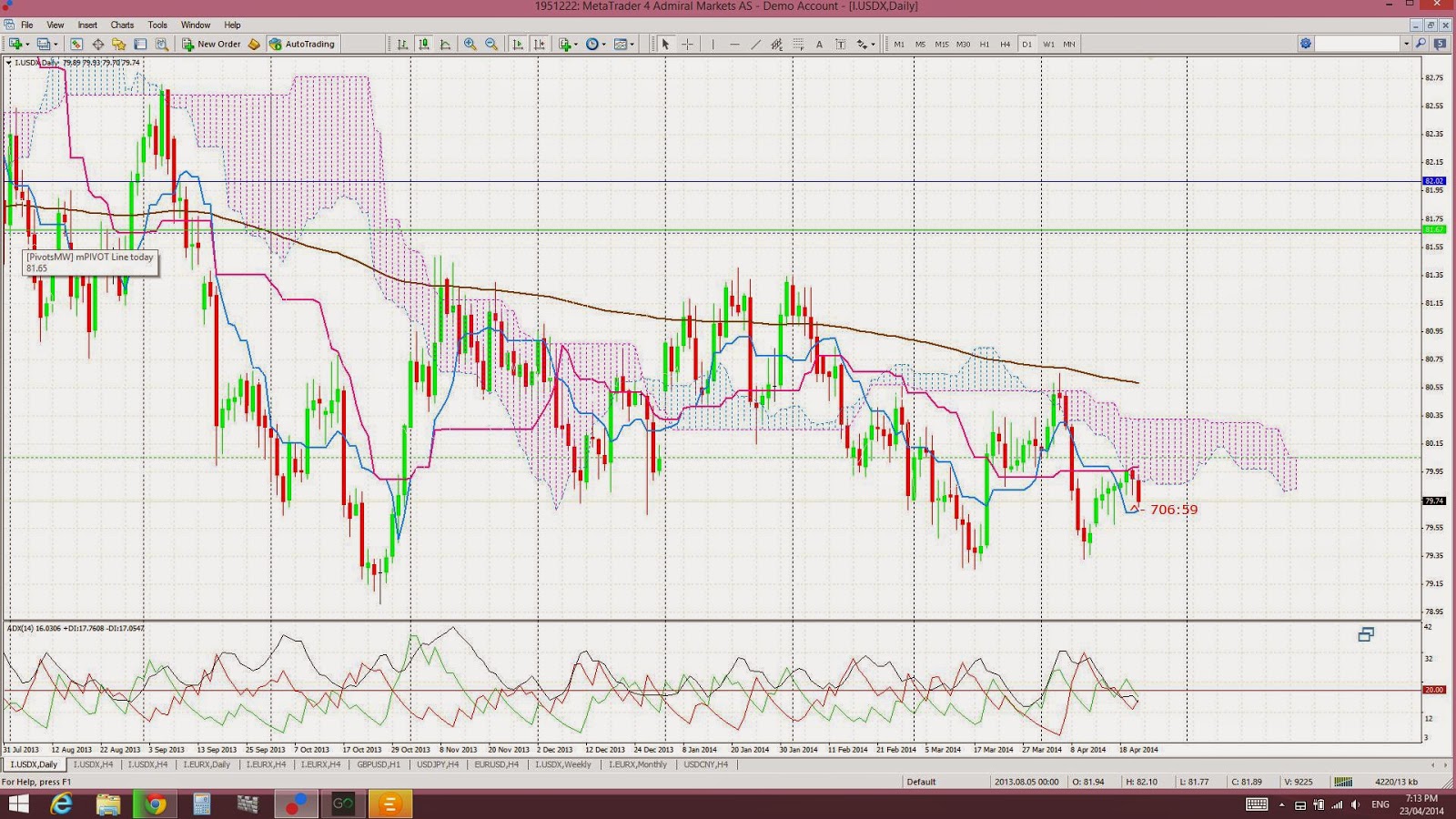Expand the new chart dropdown arrow
Viewport: 1456px width, 819px height.
27,44
